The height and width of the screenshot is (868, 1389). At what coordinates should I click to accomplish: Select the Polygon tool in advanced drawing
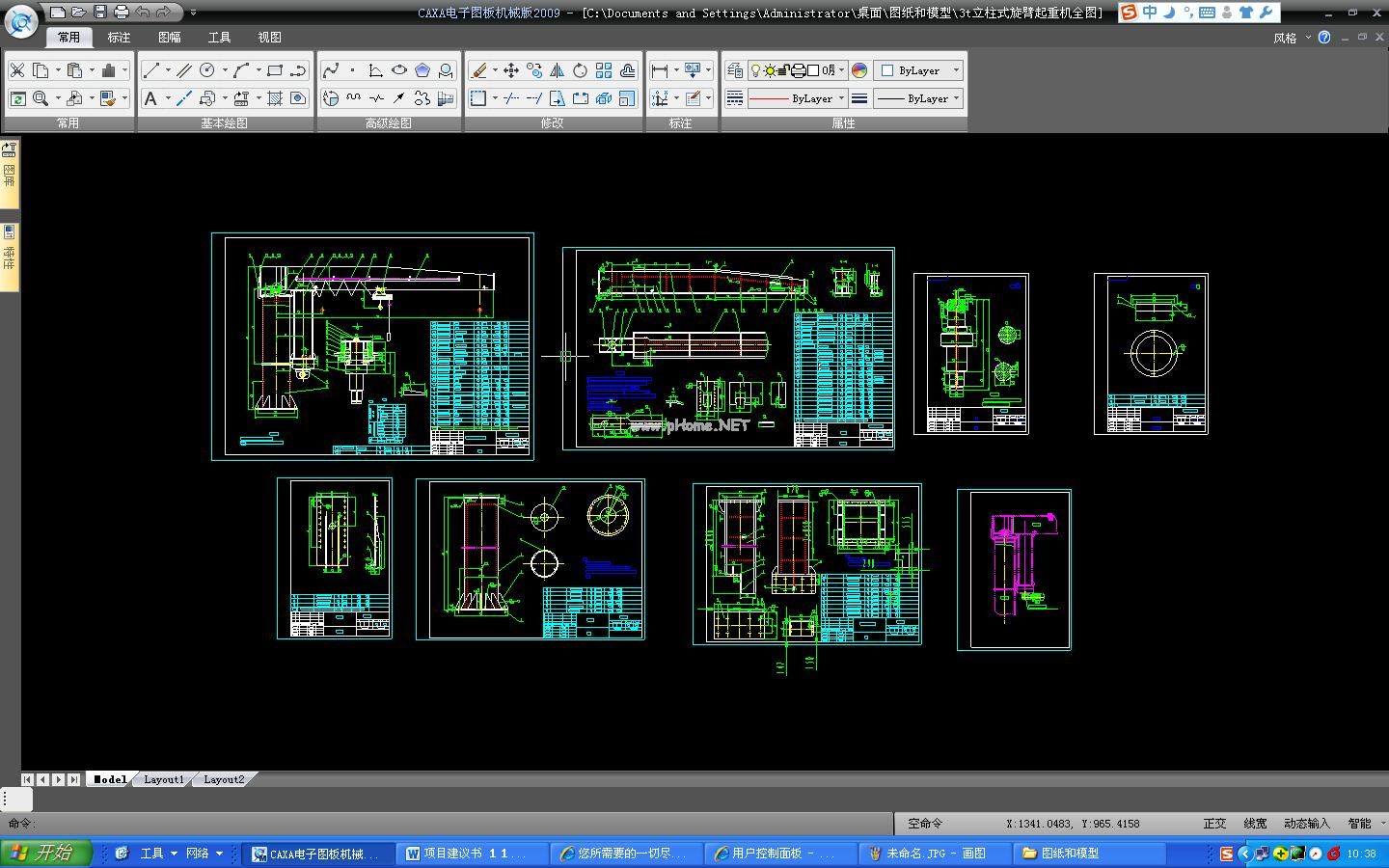pos(422,70)
